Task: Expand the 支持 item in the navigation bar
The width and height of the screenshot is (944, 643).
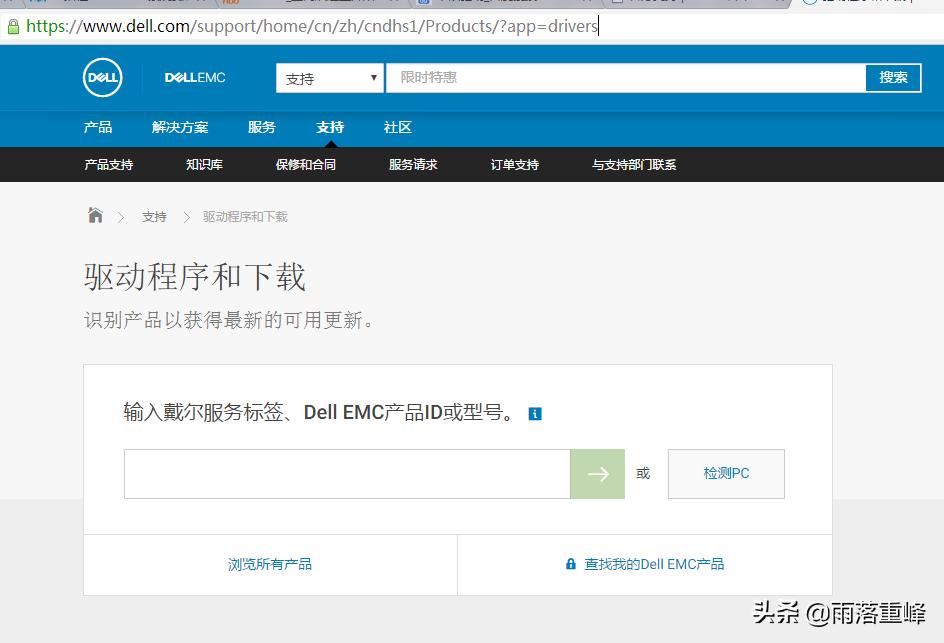Action: [x=330, y=128]
